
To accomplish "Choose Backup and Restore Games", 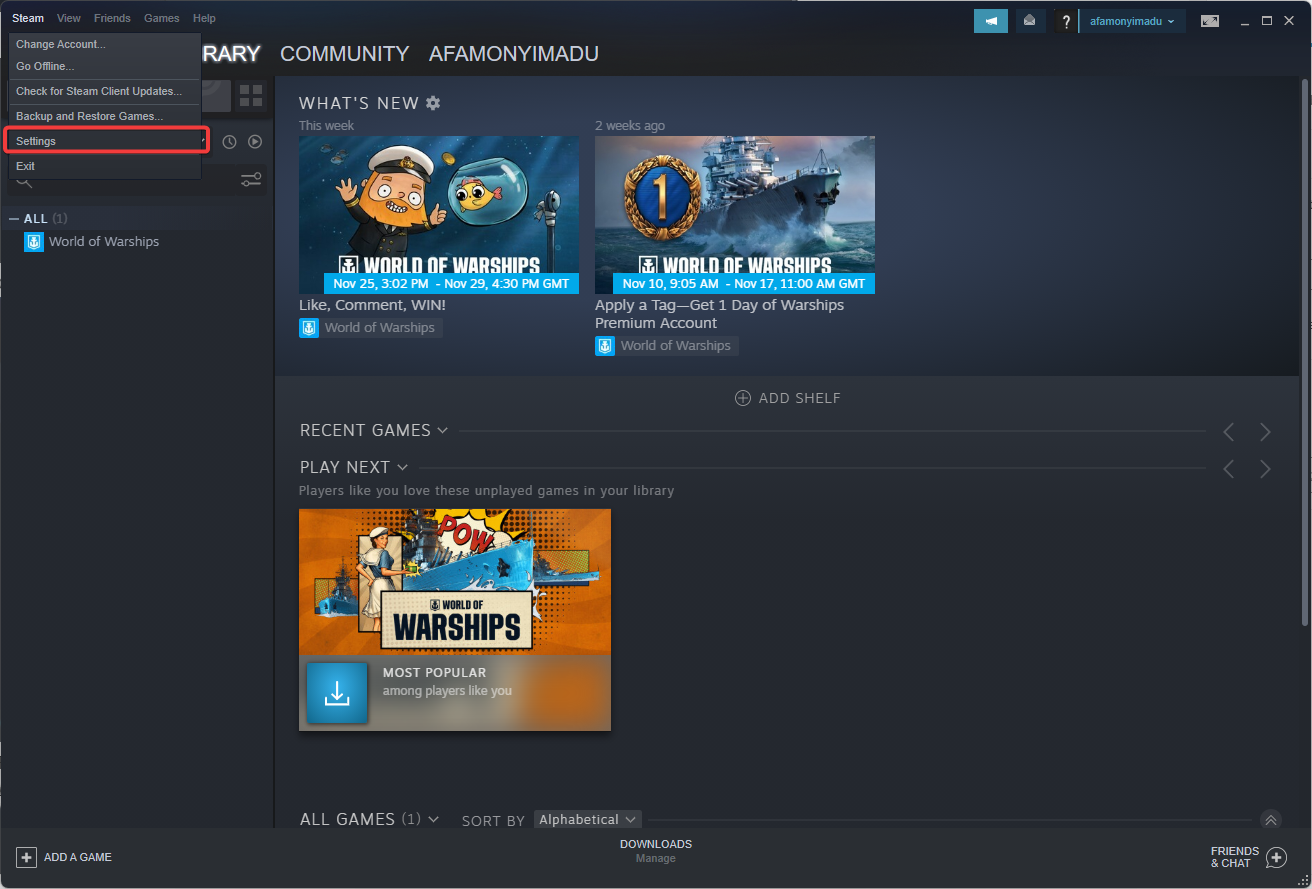I will click(x=105, y=116).
